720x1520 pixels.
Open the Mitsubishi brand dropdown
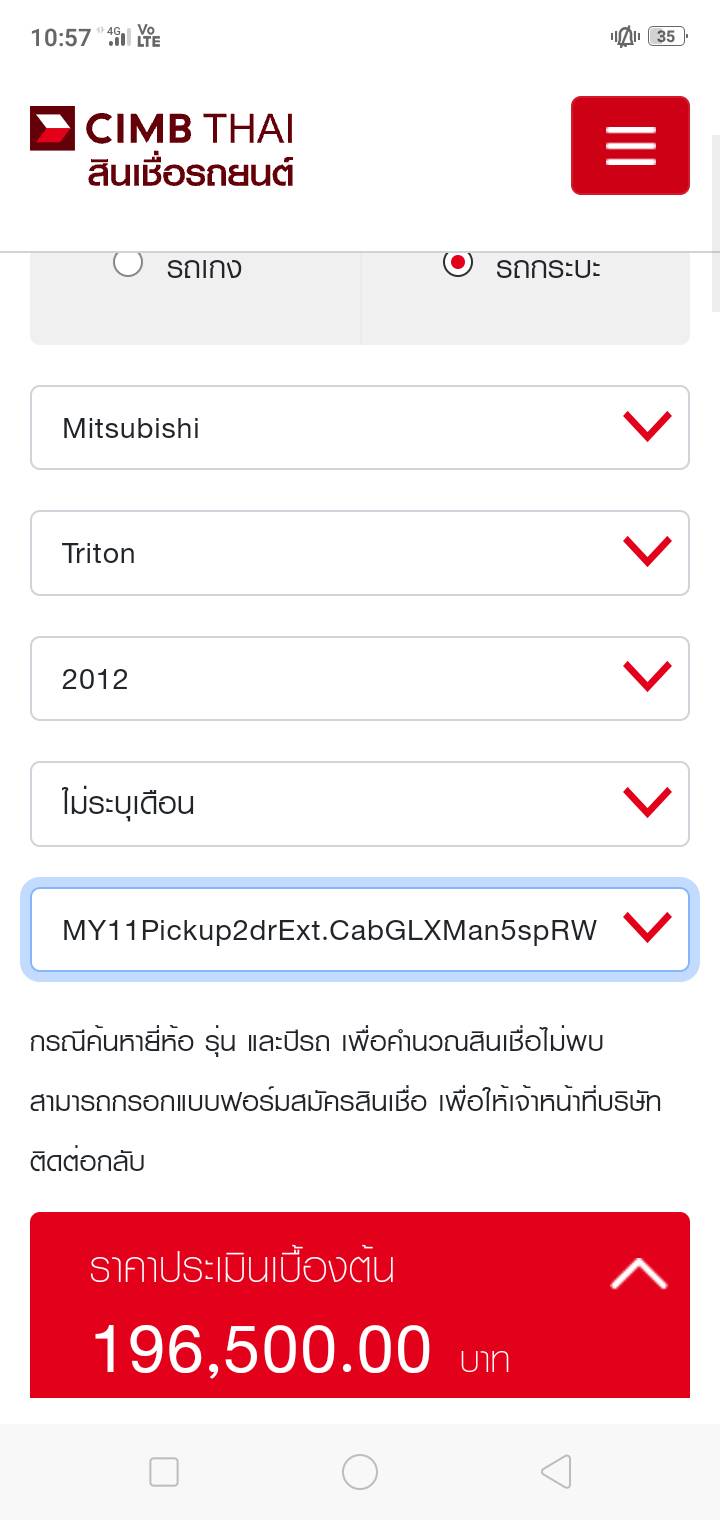point(360,428)
